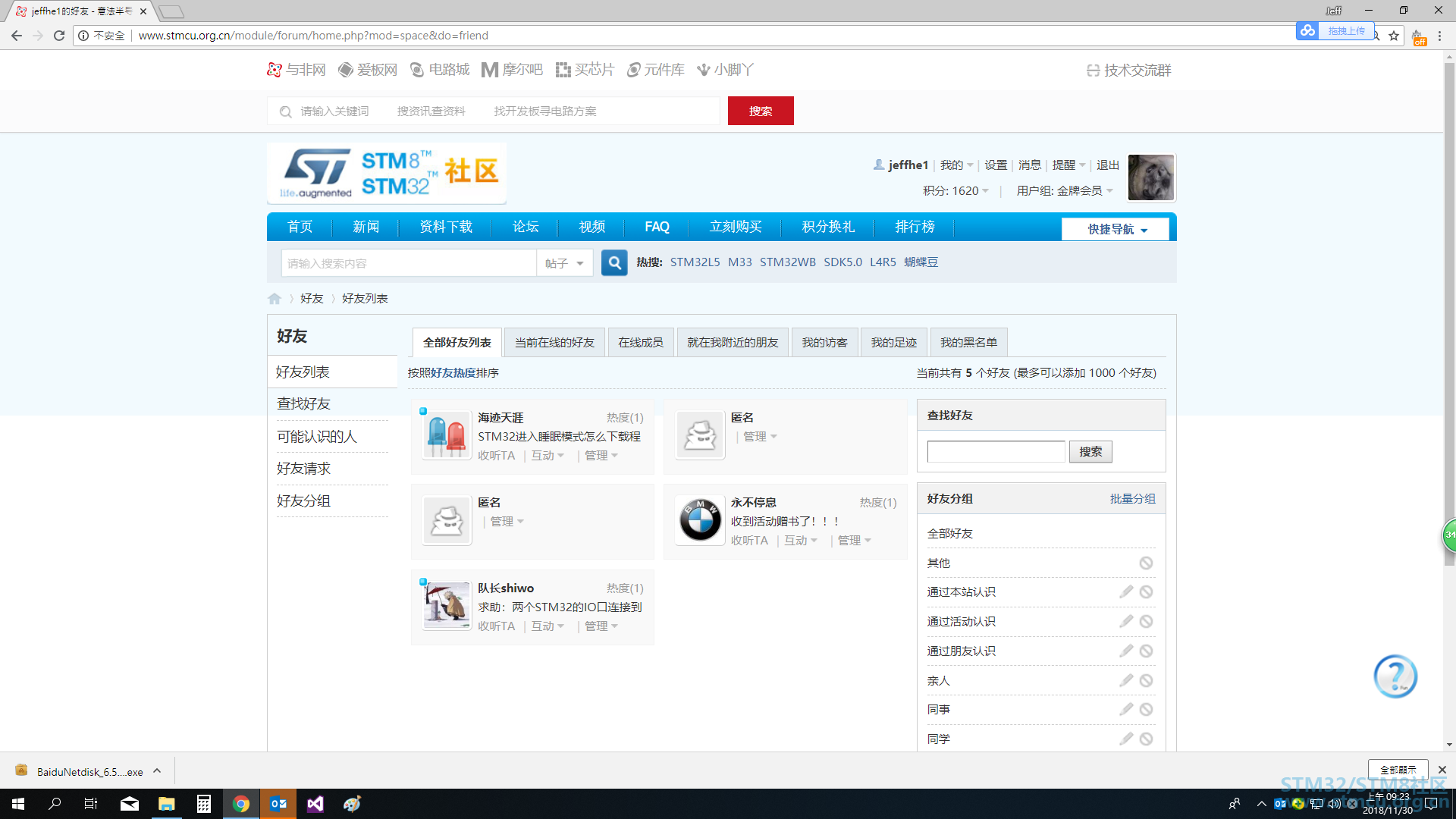
Task: Click the jeffhe1 profile avatar picture
Action: (1151, 177)
